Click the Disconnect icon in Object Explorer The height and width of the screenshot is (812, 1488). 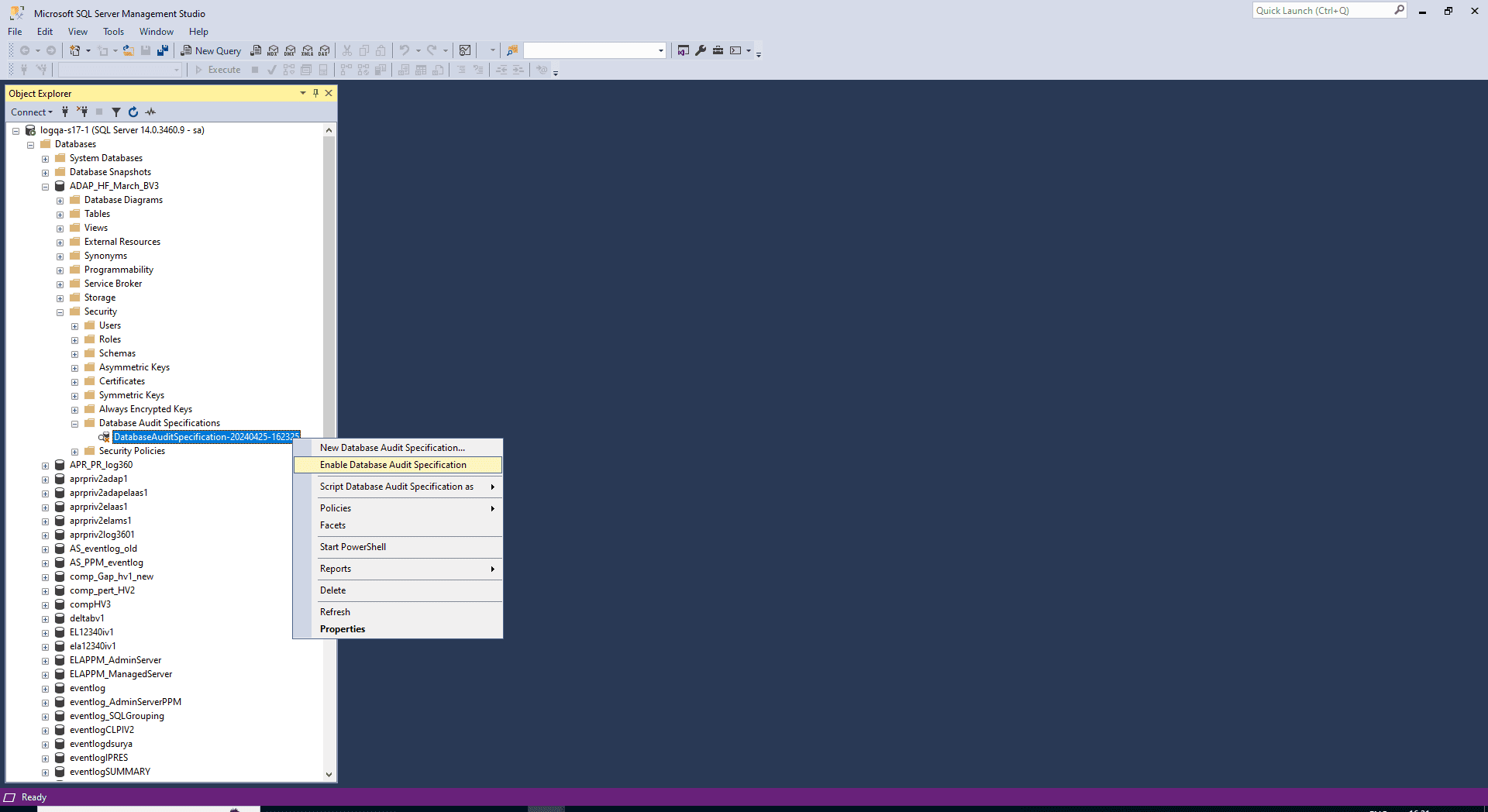pos(82,112)
